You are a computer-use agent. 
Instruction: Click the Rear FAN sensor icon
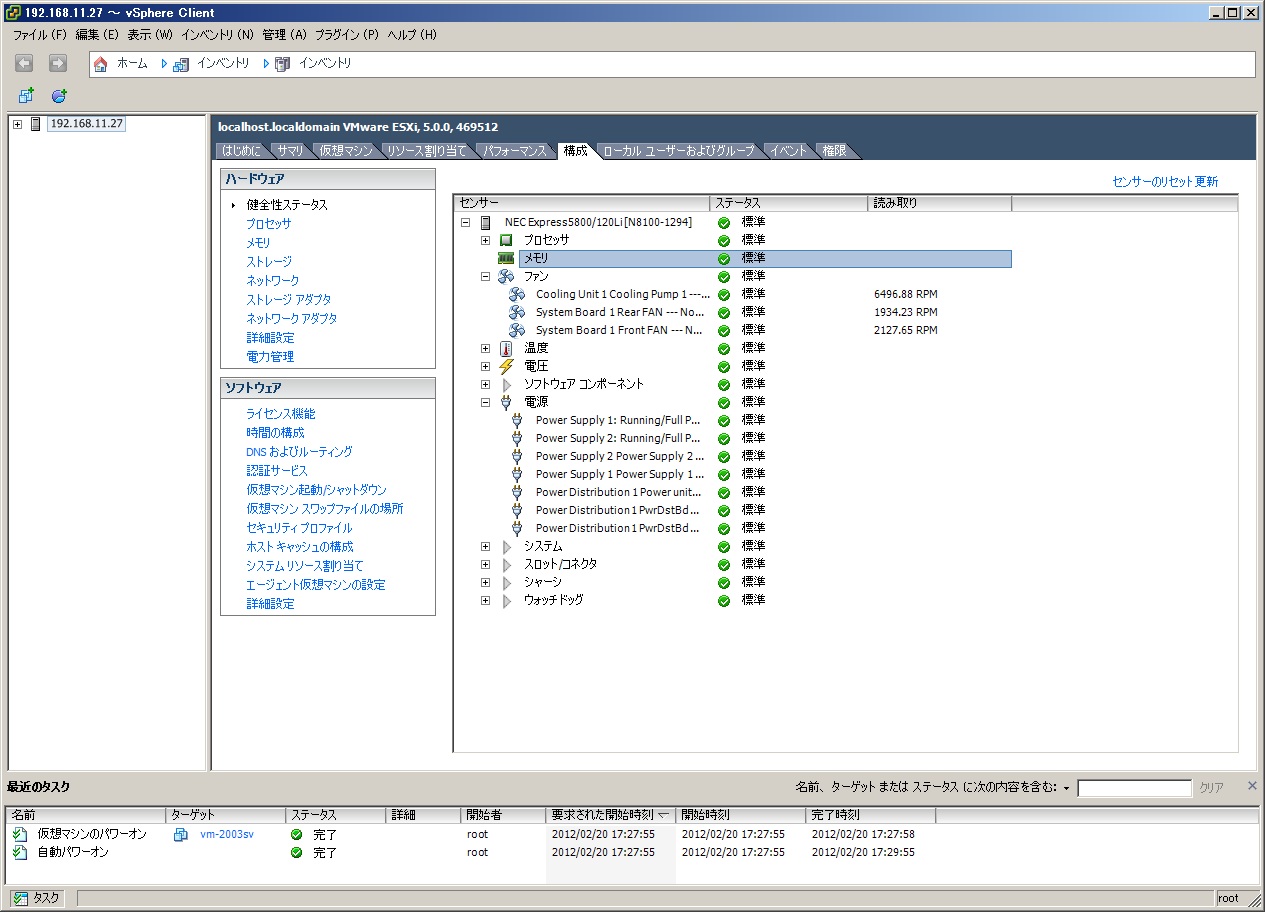pyautogui.click(x=517, y=312)
